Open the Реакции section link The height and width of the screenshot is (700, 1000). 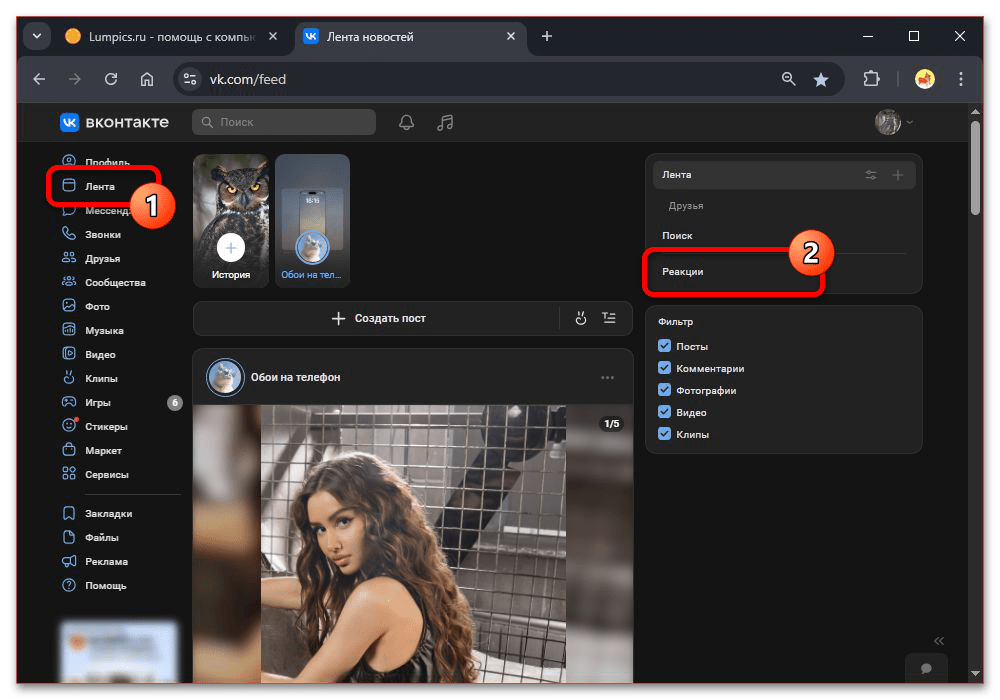684,272
